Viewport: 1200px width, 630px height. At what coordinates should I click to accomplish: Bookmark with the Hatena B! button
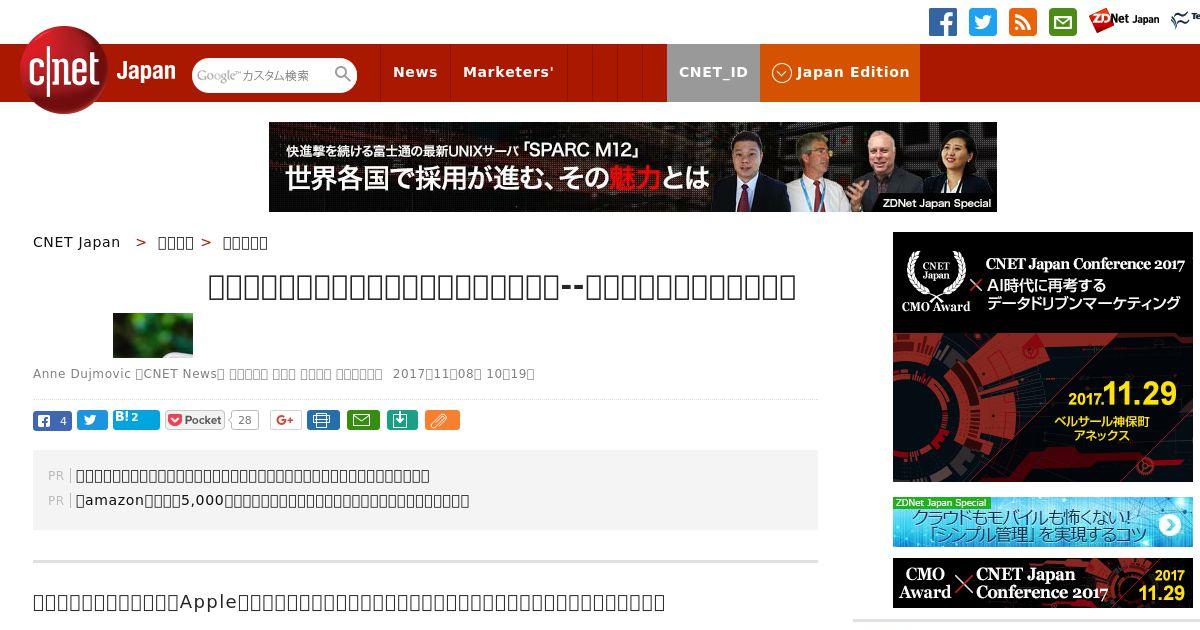coord(136,419)
